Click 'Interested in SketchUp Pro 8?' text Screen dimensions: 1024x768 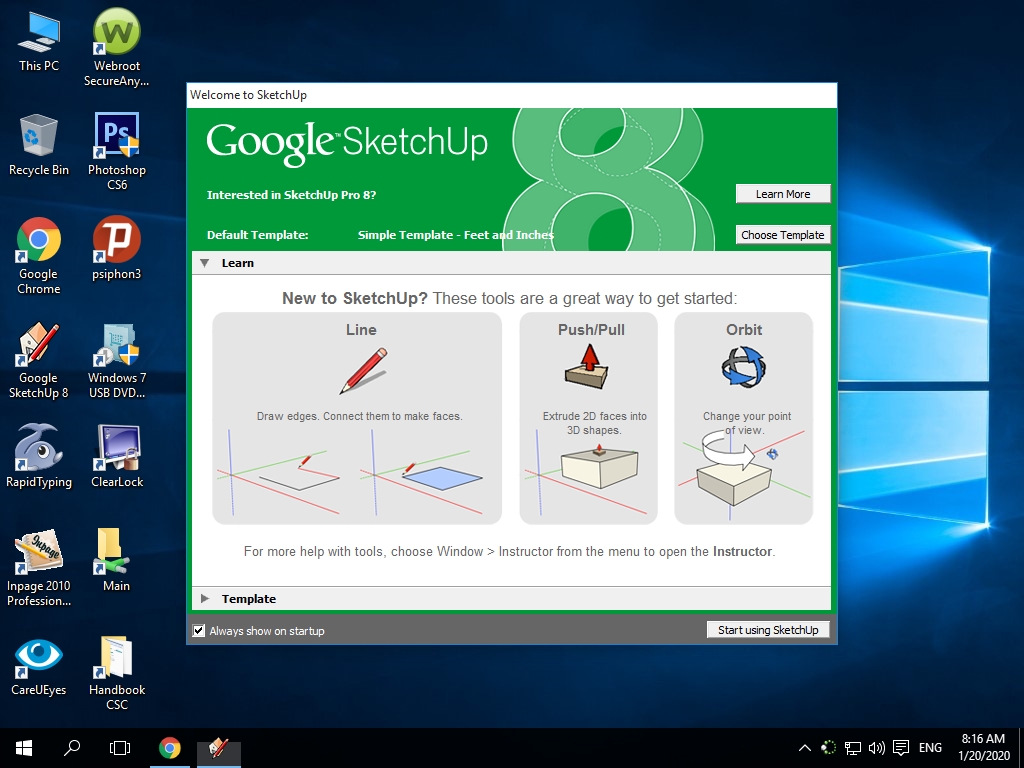291,195
